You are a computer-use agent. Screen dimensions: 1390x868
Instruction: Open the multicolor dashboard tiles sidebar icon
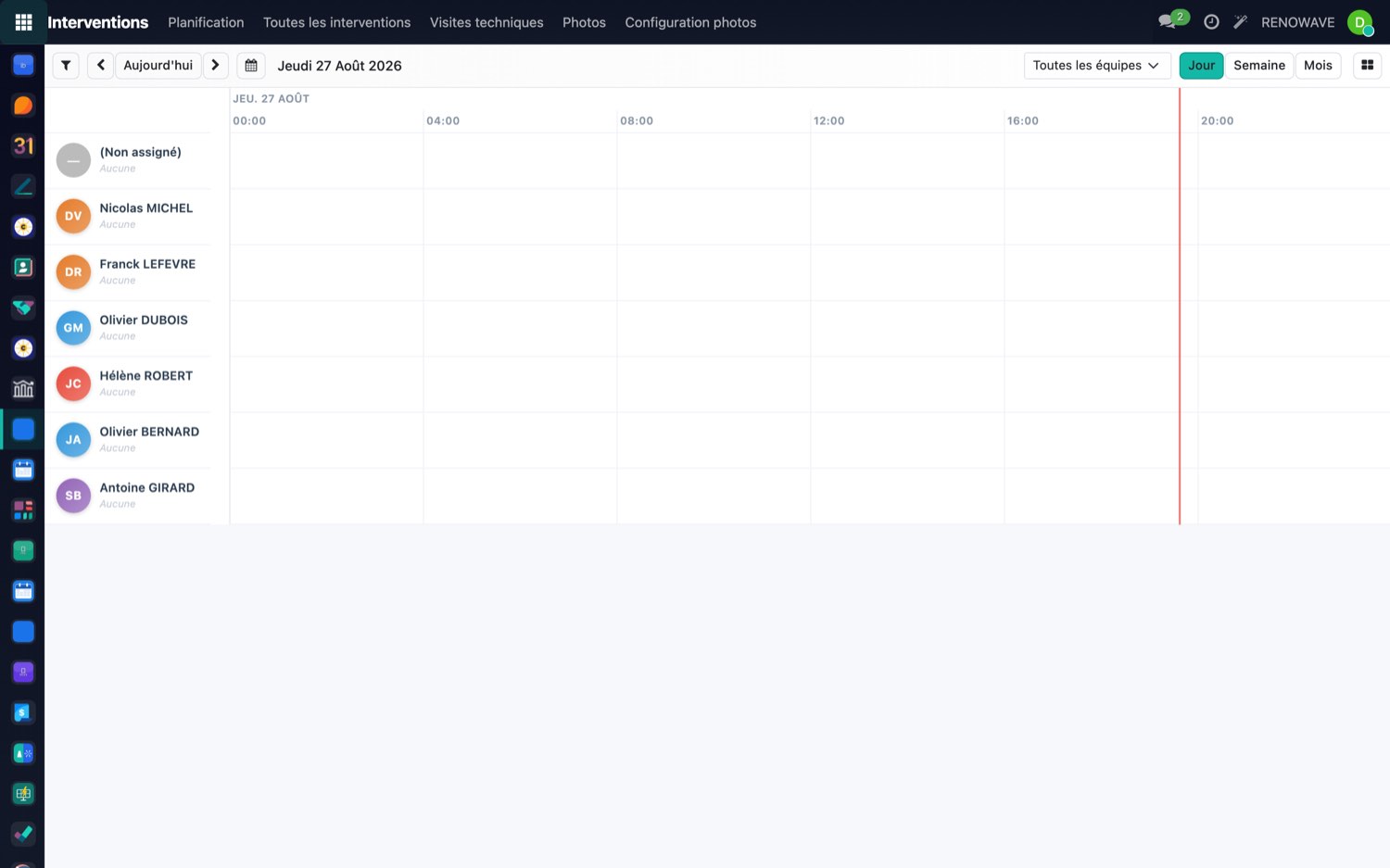[23, 509]
